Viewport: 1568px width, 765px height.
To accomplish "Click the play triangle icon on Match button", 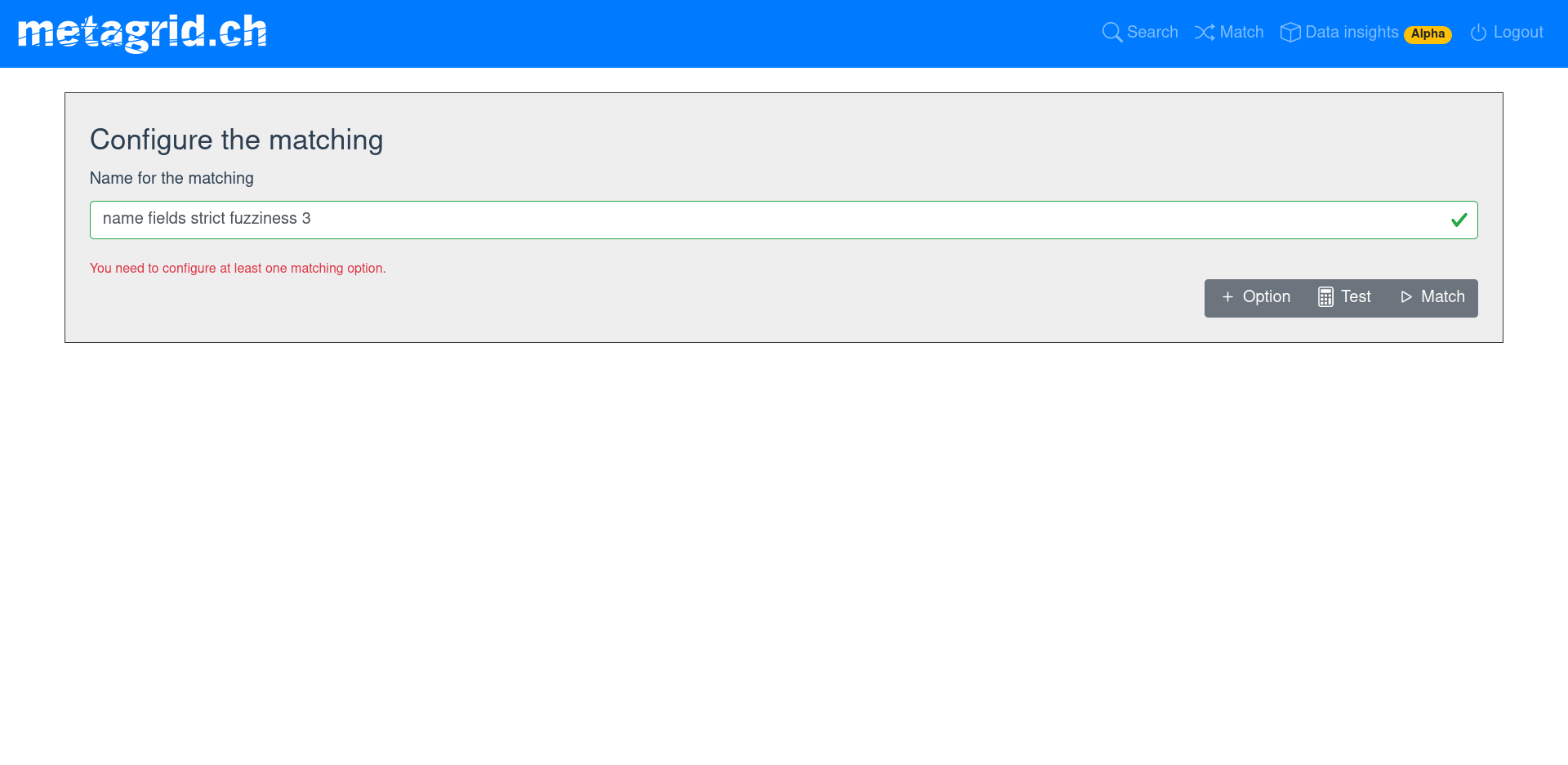I will tap(1406, 297).
